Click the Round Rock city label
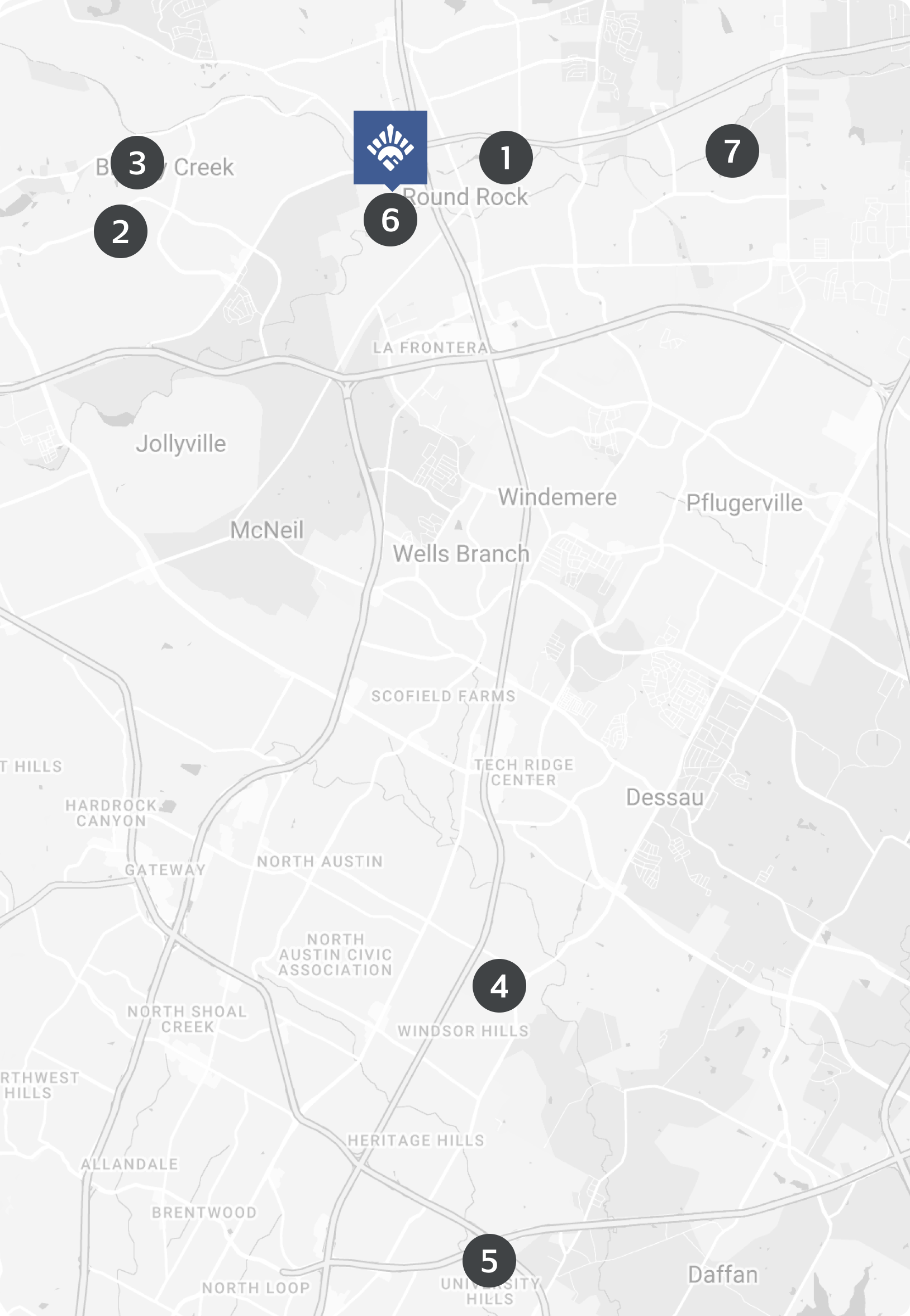This screenshot has height=1316, width=910. [466, 197]
